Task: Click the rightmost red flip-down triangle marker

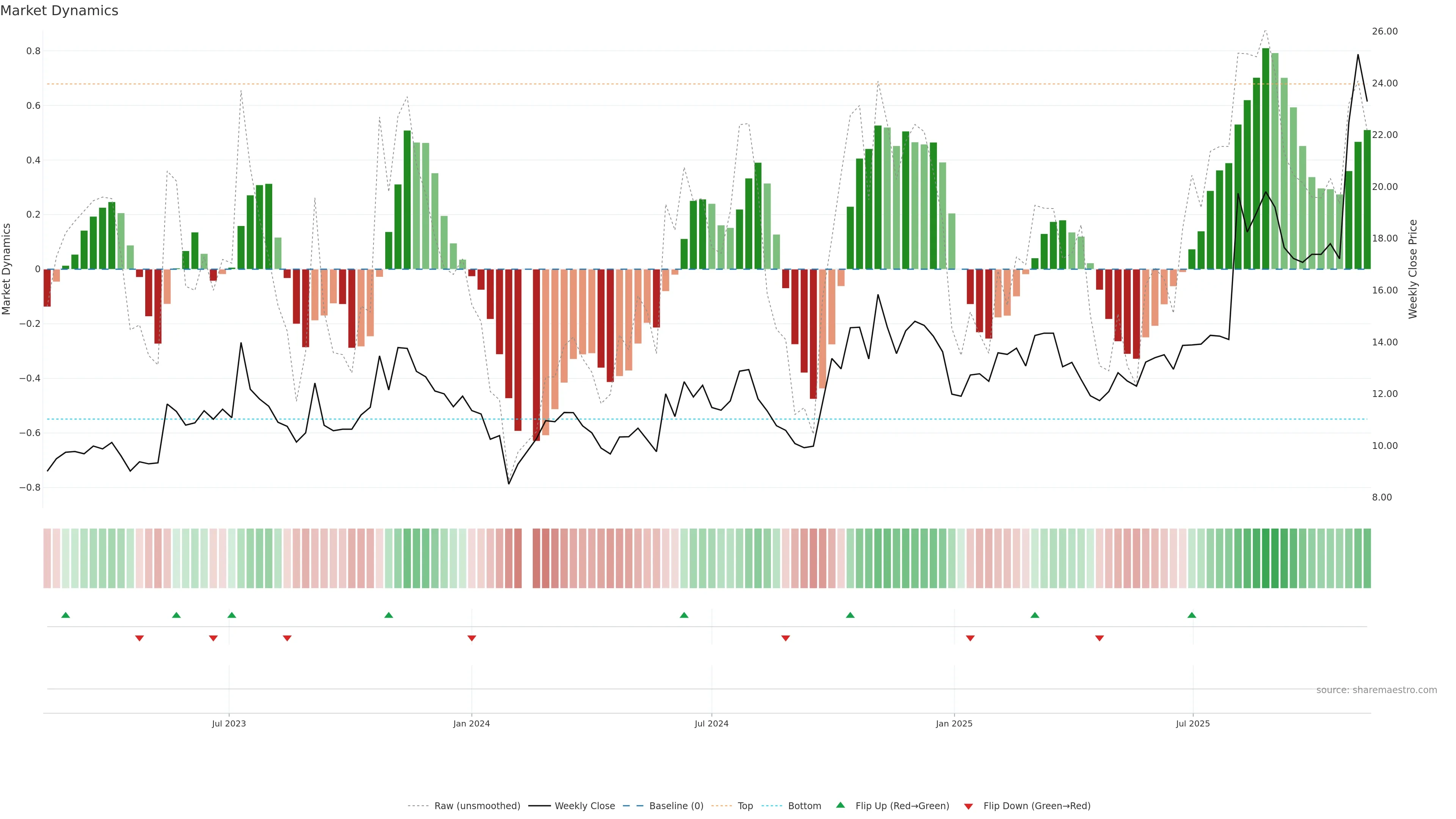Action: click(1099, 638)
